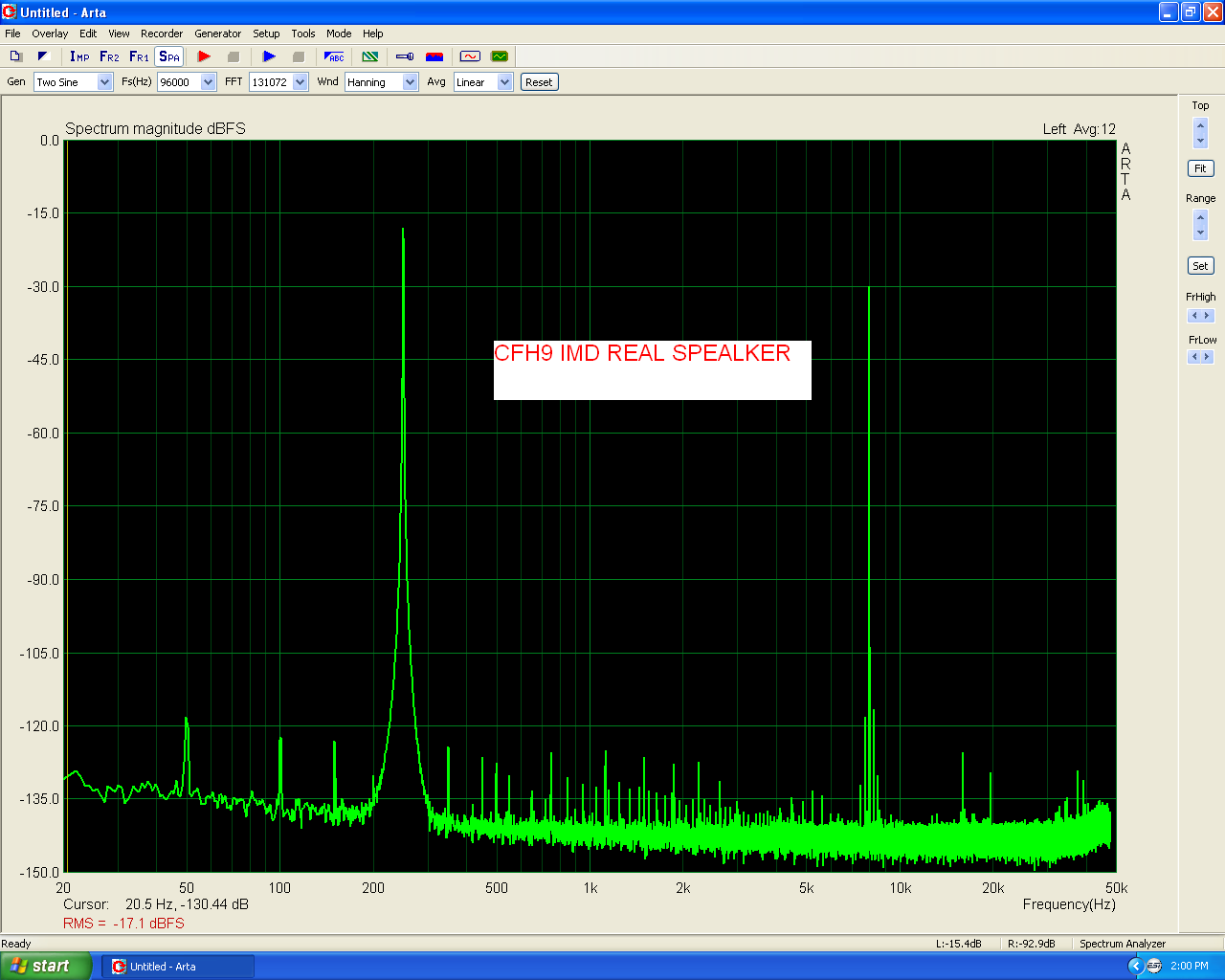Increase Top value with up arrow
Screen dimensions: 1225x980
coord(1201,125)
